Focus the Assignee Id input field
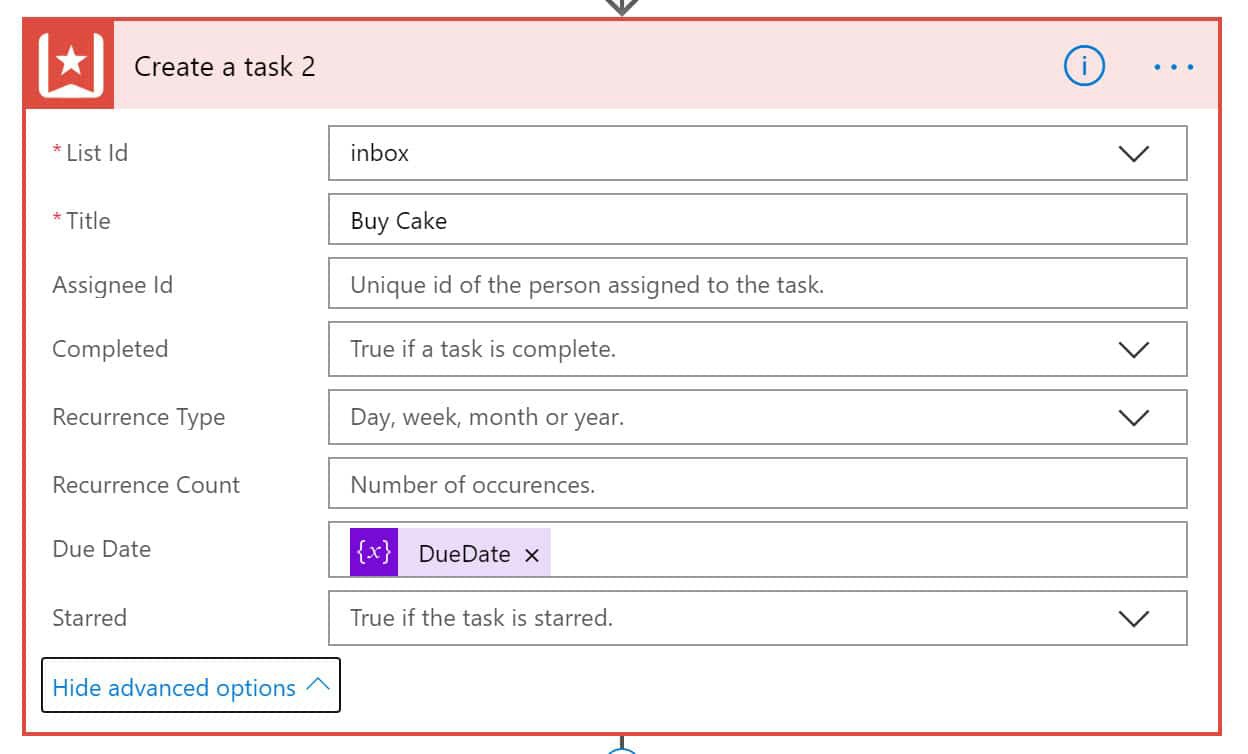The image size is (1248, 754). 757,283
